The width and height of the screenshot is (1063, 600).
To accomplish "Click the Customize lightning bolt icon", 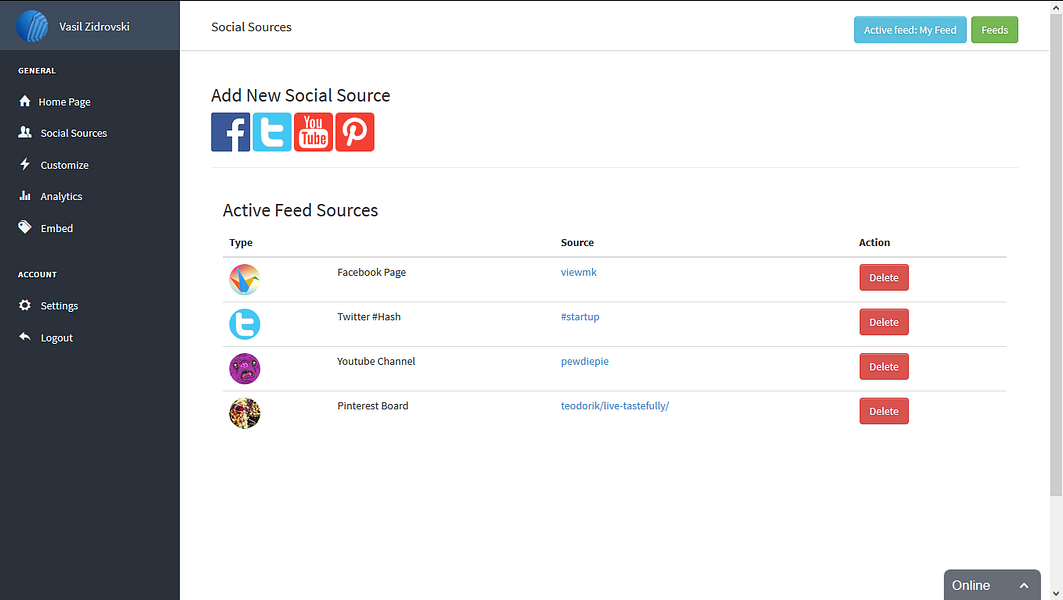I will (25, 164).
